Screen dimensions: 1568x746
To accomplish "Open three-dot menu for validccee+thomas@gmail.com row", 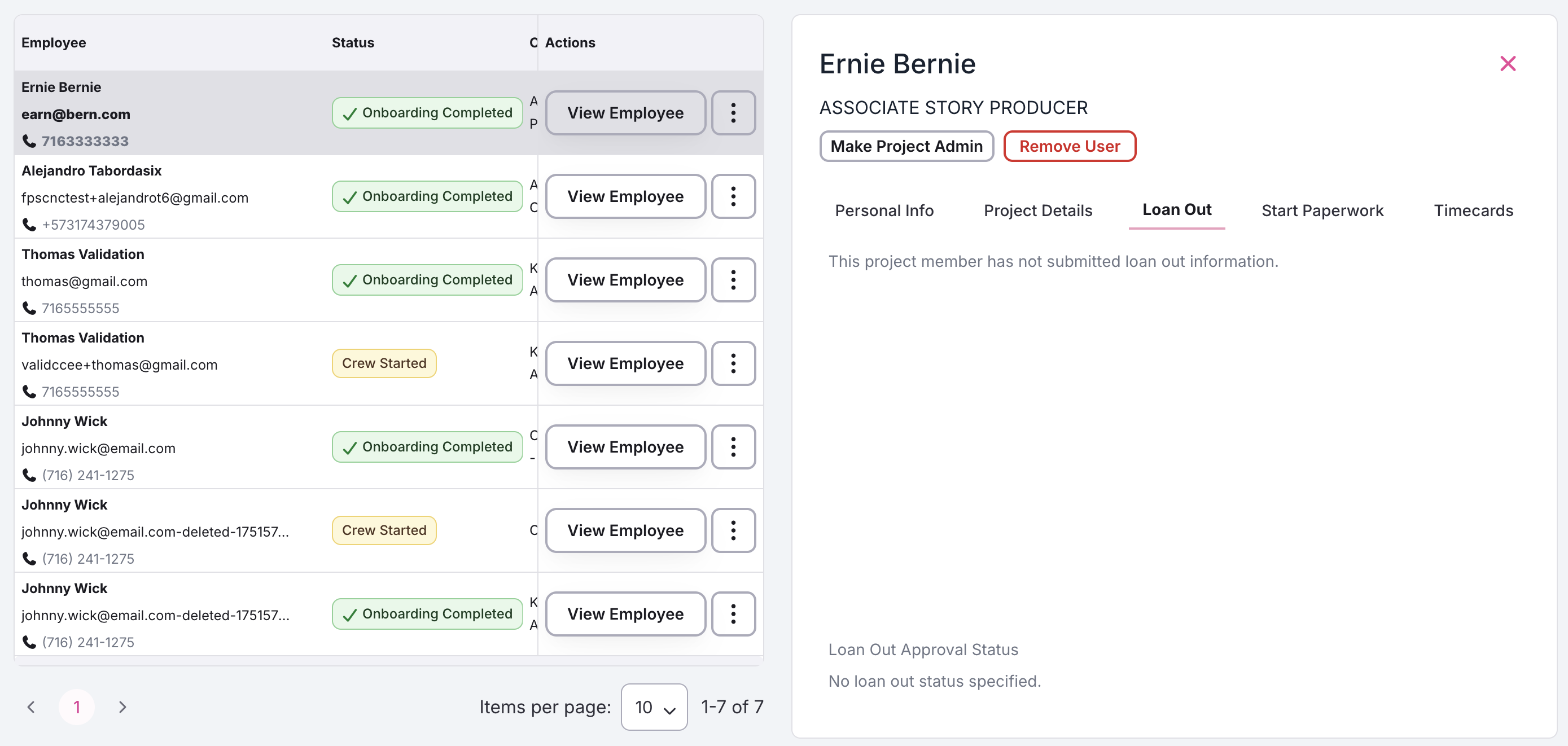I will (733, 363).
